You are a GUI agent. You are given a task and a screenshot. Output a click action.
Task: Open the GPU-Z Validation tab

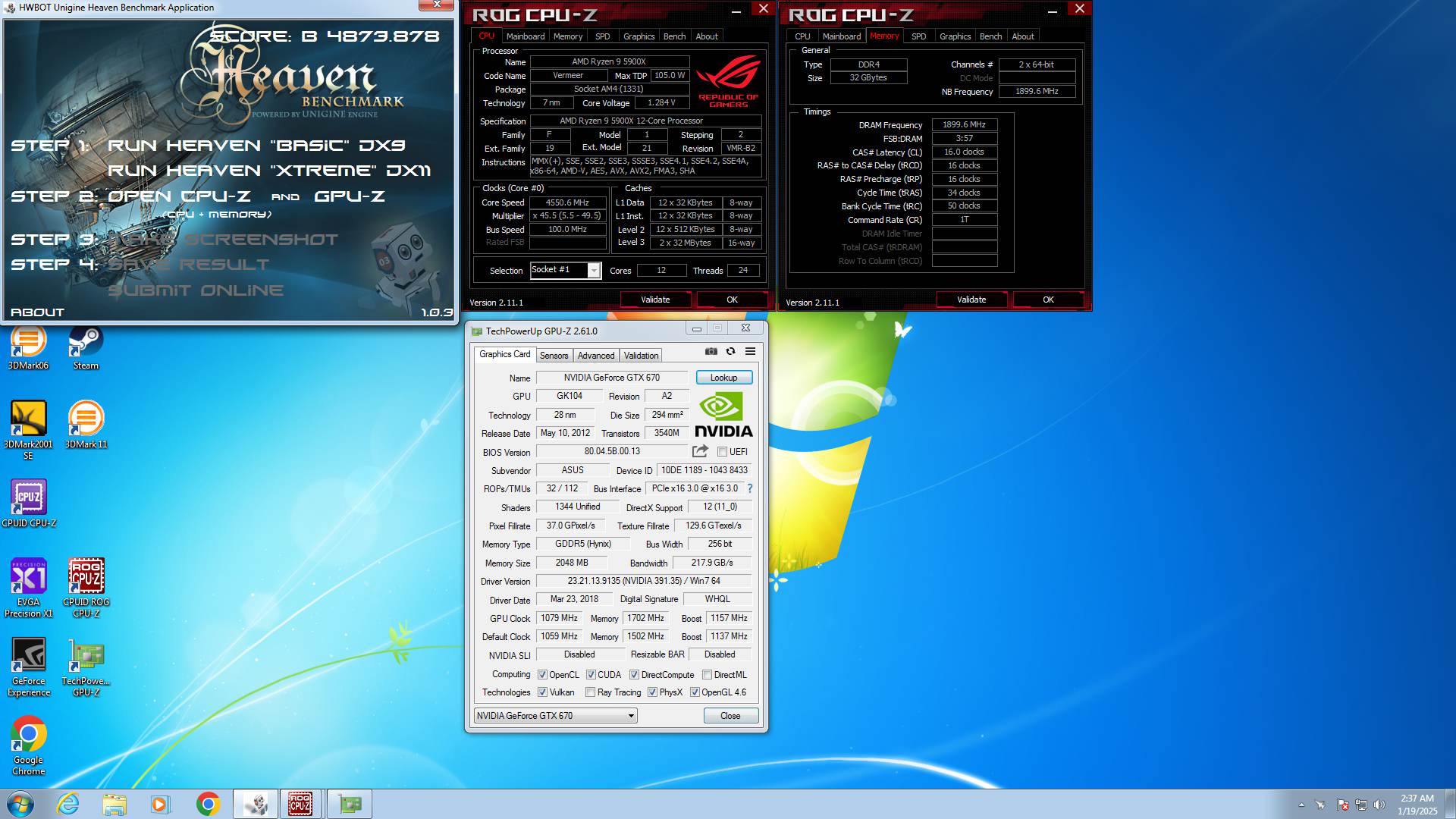(641, 356)
